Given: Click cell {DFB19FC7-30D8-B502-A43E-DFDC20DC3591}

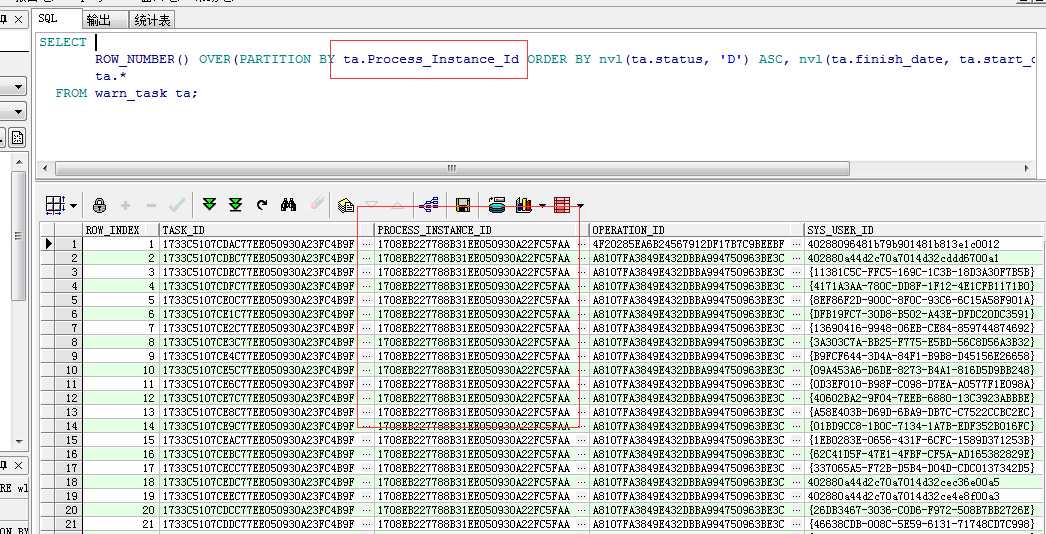Looking at the screenshot, I should pyautogui.click(x=921, y=314).
